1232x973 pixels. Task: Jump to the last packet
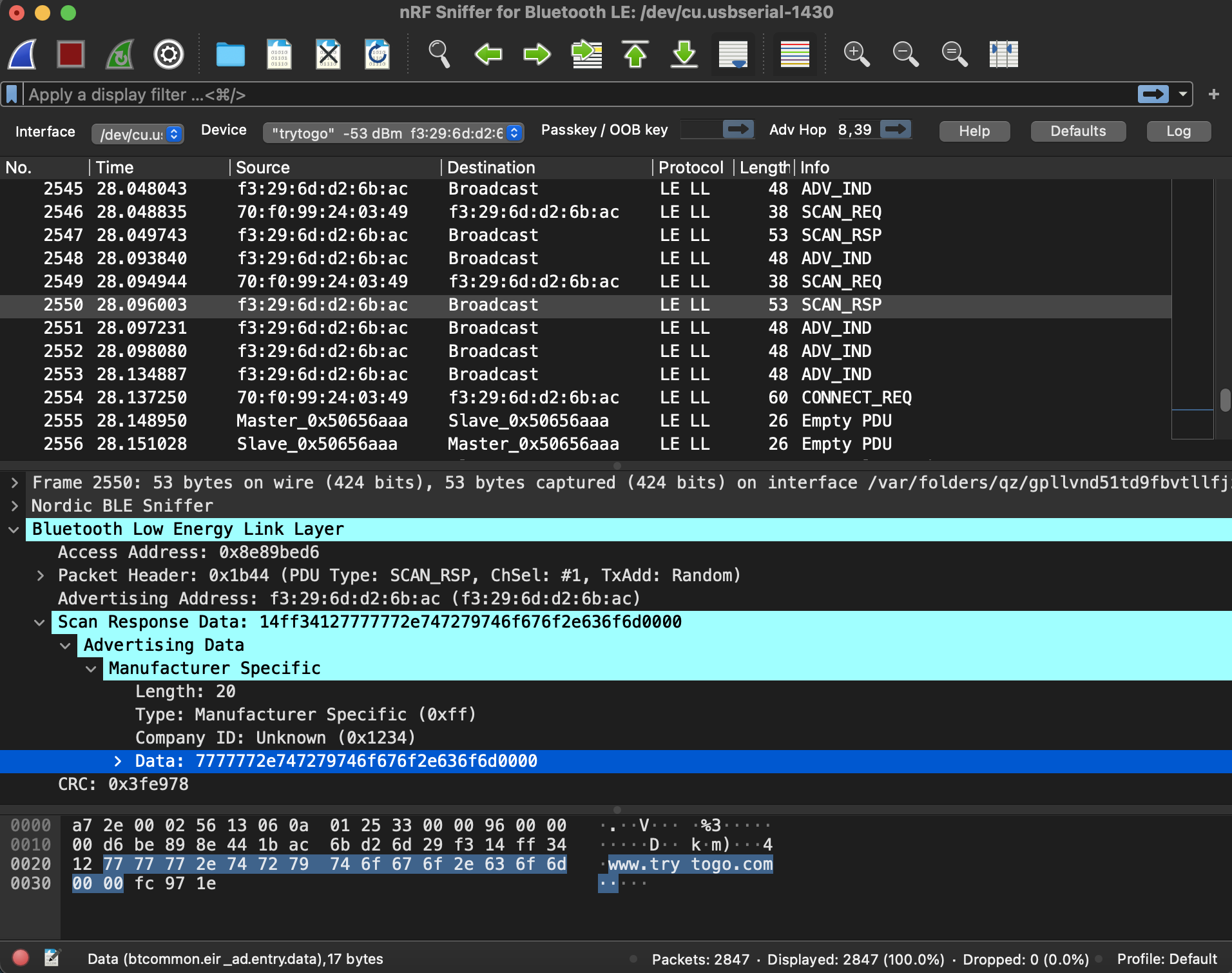pos(684,54)
